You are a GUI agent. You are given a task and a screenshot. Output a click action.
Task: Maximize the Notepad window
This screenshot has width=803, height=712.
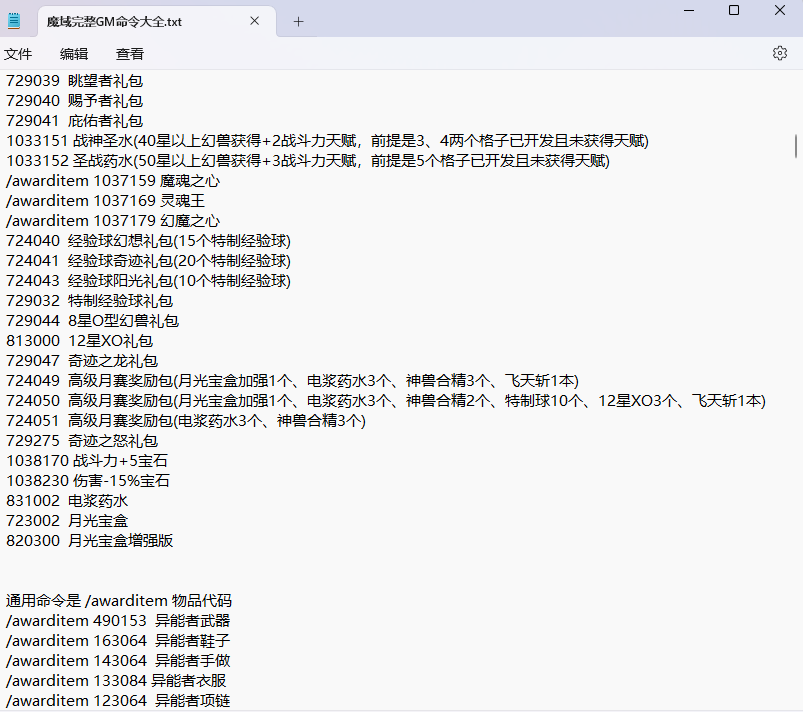(x=734, y=10)
